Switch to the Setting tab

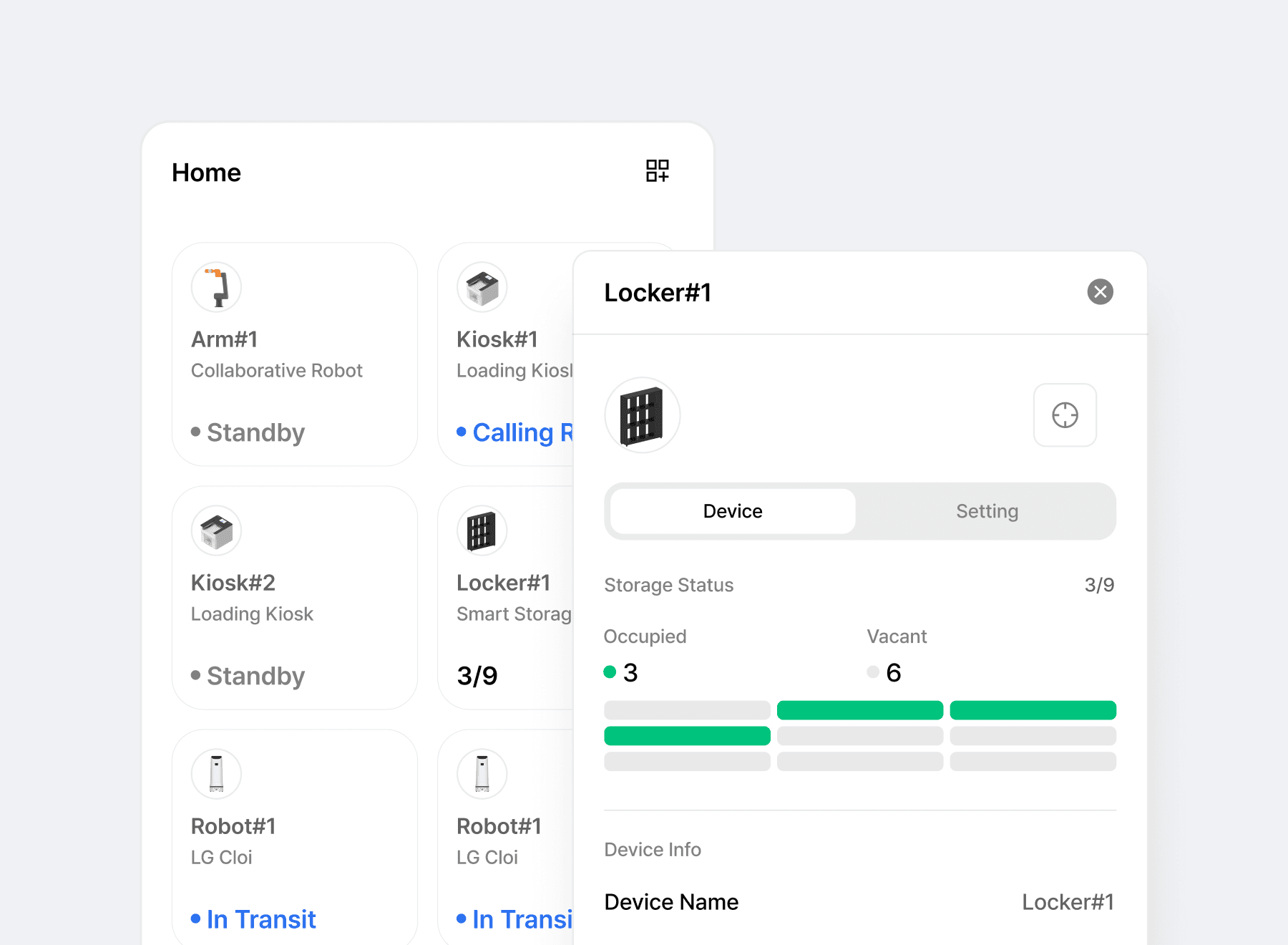tap(987, 511)
